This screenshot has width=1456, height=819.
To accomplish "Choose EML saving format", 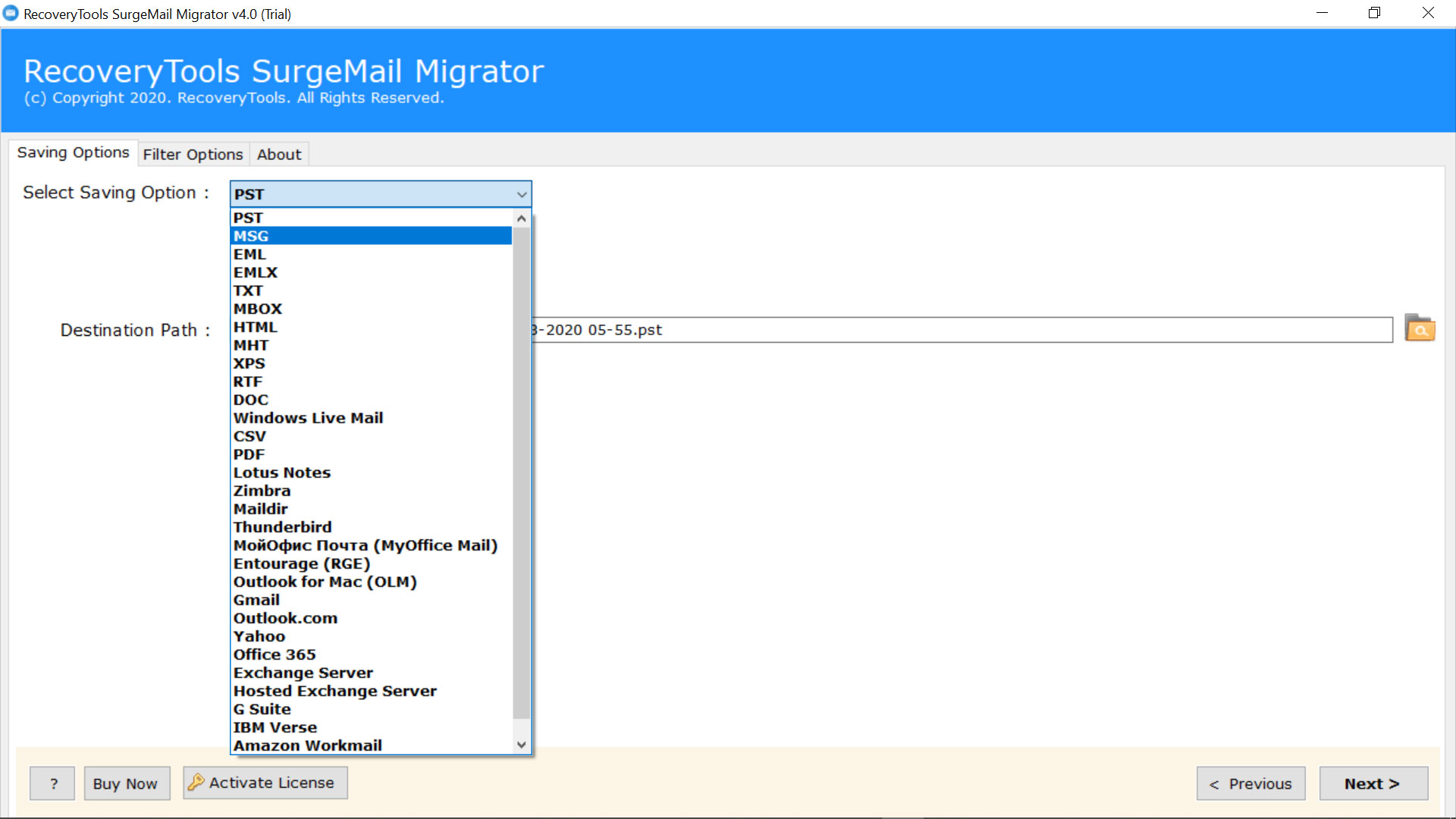I will point(372,254).
